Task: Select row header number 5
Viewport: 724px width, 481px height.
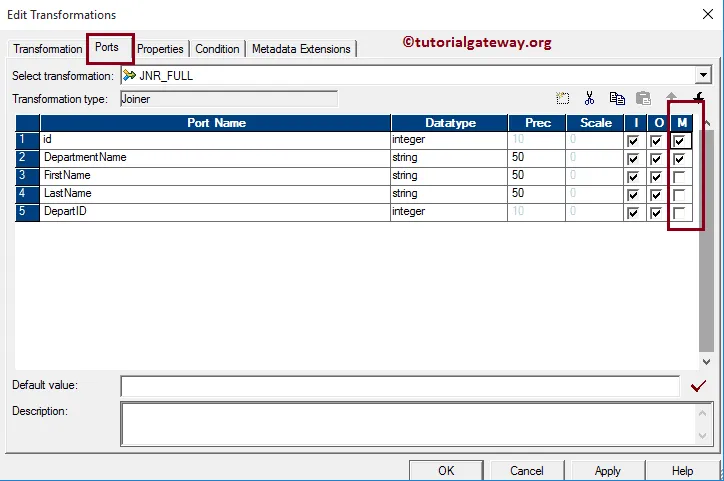Action: [x=27, y=212]
